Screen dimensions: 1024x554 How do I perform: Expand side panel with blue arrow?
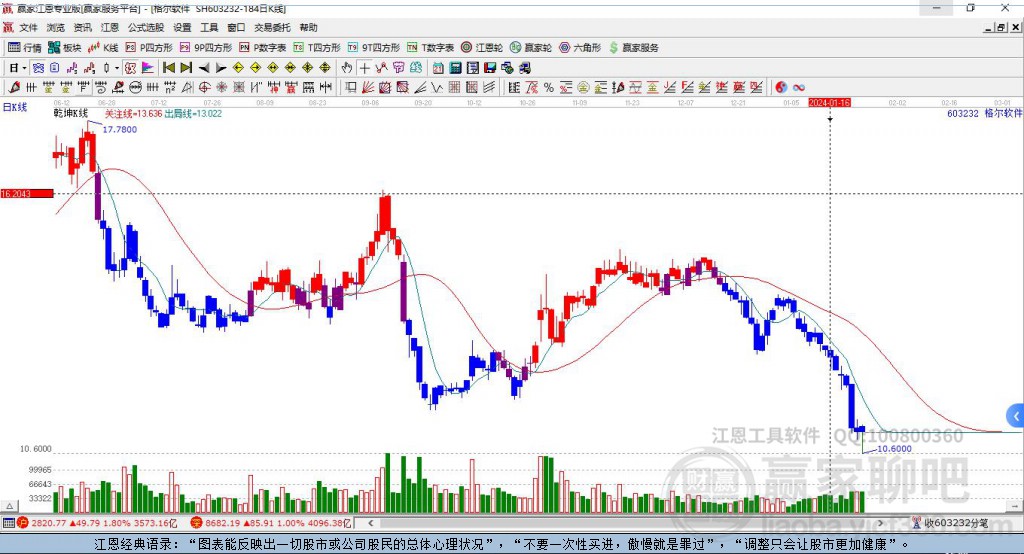tap(1016, 416)
